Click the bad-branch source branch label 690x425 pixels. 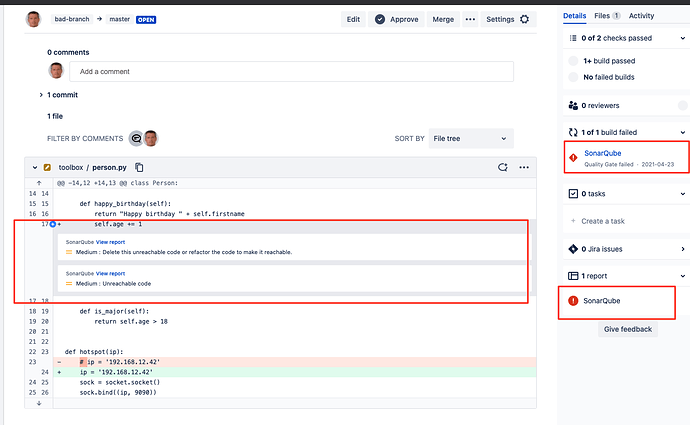[x=72, y=19]
